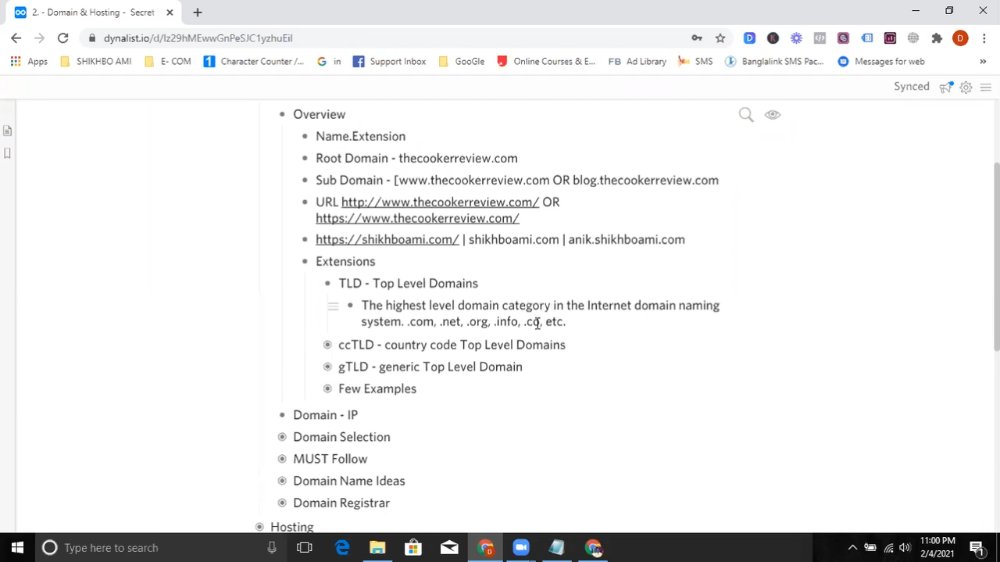
Task: Expand ccTLD country code bullet
Action: coord(327,344)
